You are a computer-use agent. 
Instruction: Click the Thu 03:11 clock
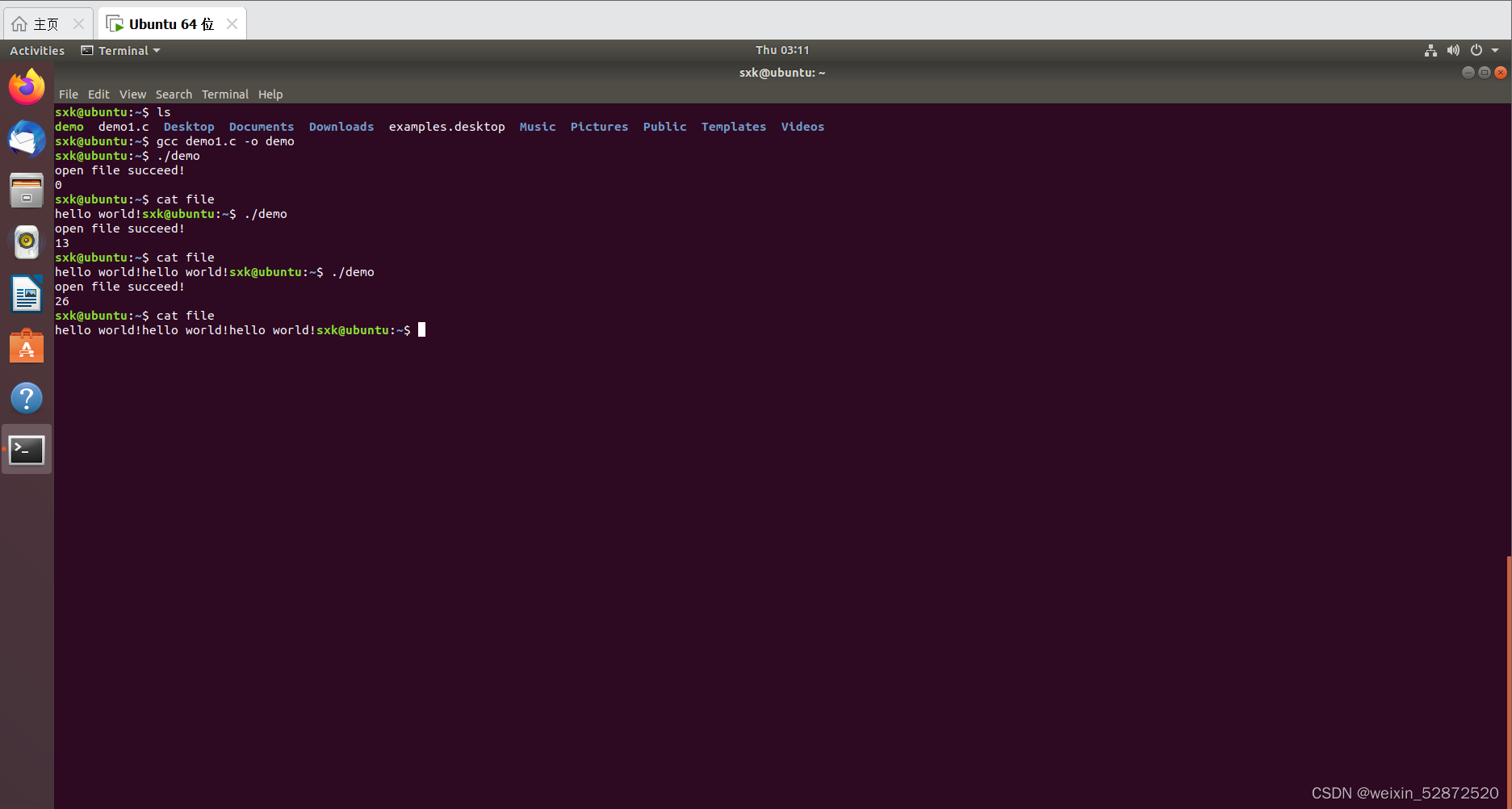tap(781, 49)
